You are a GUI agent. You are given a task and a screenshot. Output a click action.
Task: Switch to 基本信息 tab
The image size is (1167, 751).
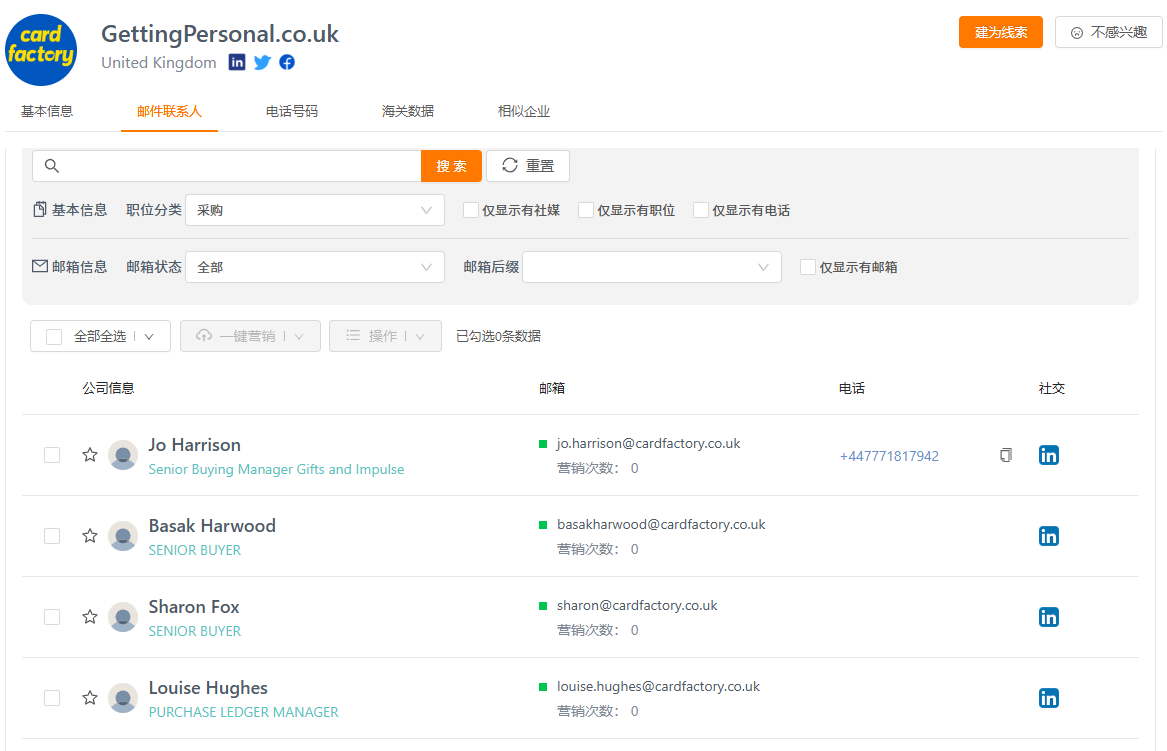coord(47,112)
